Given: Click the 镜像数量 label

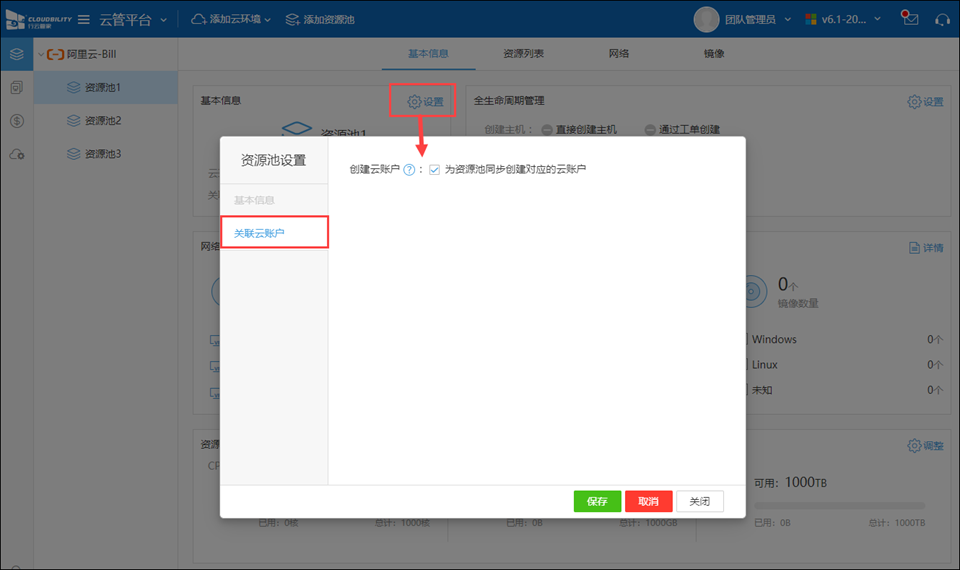Looking at the screenshot, I should point(798,304).
